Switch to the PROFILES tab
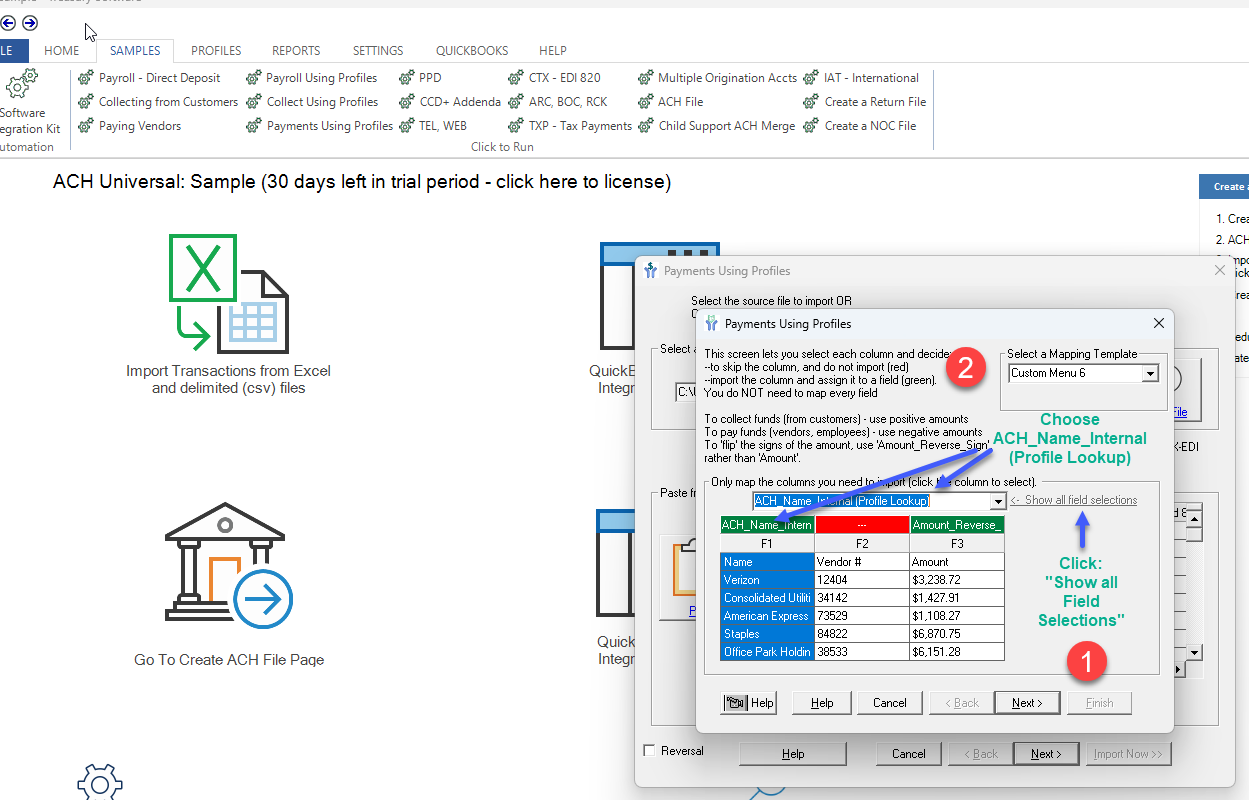This screenshot has width=1249, height=800. (216, 51)
